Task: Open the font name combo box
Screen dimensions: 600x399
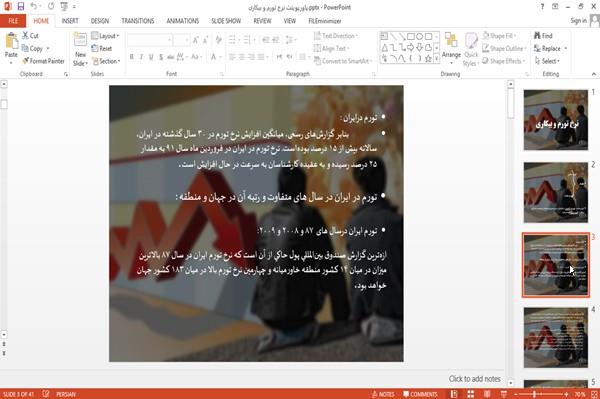Action: click(149, 40)
